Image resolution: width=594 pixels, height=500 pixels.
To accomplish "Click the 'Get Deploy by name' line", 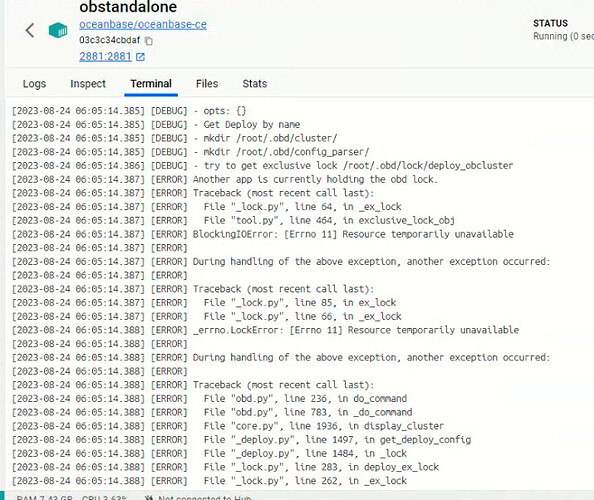I will pos(156,125).
